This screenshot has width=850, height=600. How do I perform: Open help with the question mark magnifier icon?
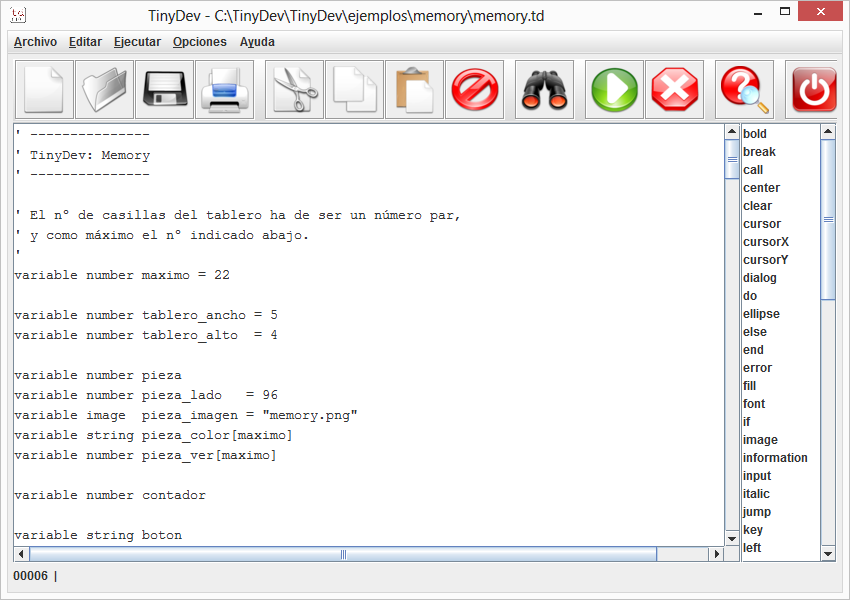[x=744, y=89]
